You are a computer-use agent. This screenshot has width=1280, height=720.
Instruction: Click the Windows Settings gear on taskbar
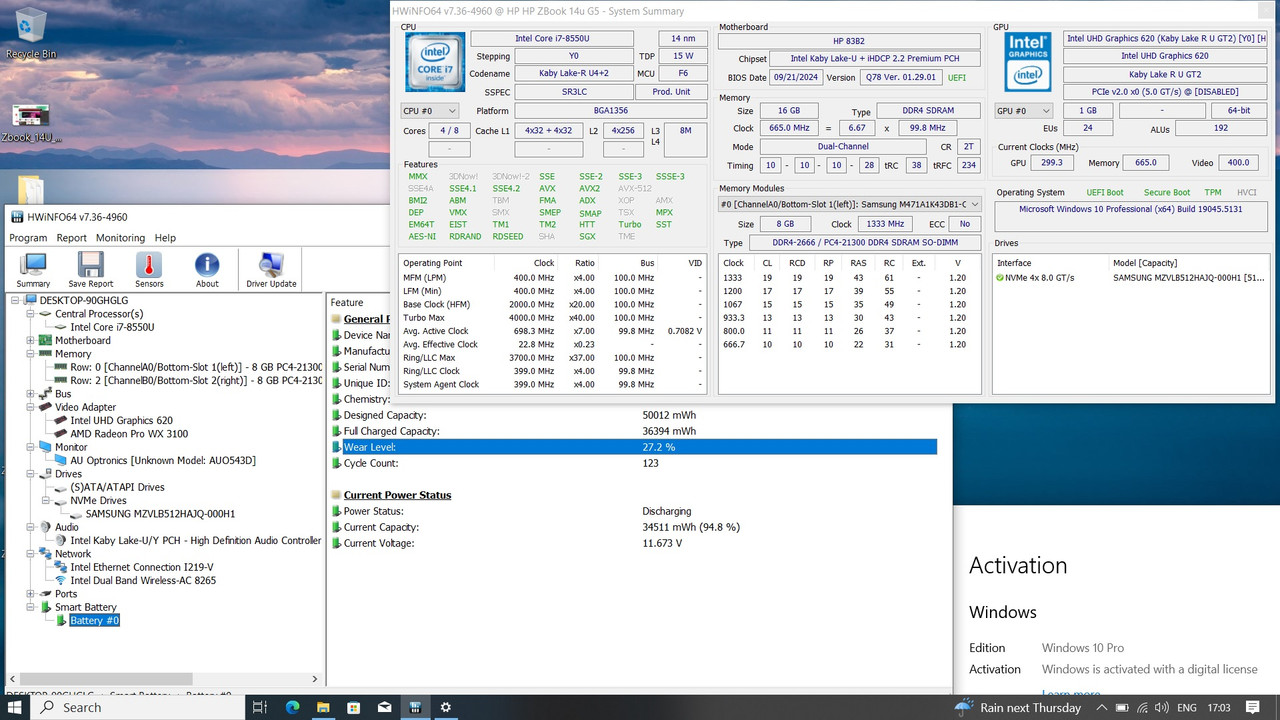pos(445,707)
